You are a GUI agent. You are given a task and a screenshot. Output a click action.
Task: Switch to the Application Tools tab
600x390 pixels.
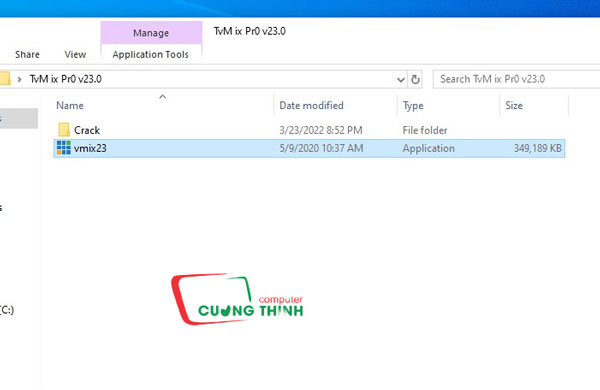click(150, 54)
